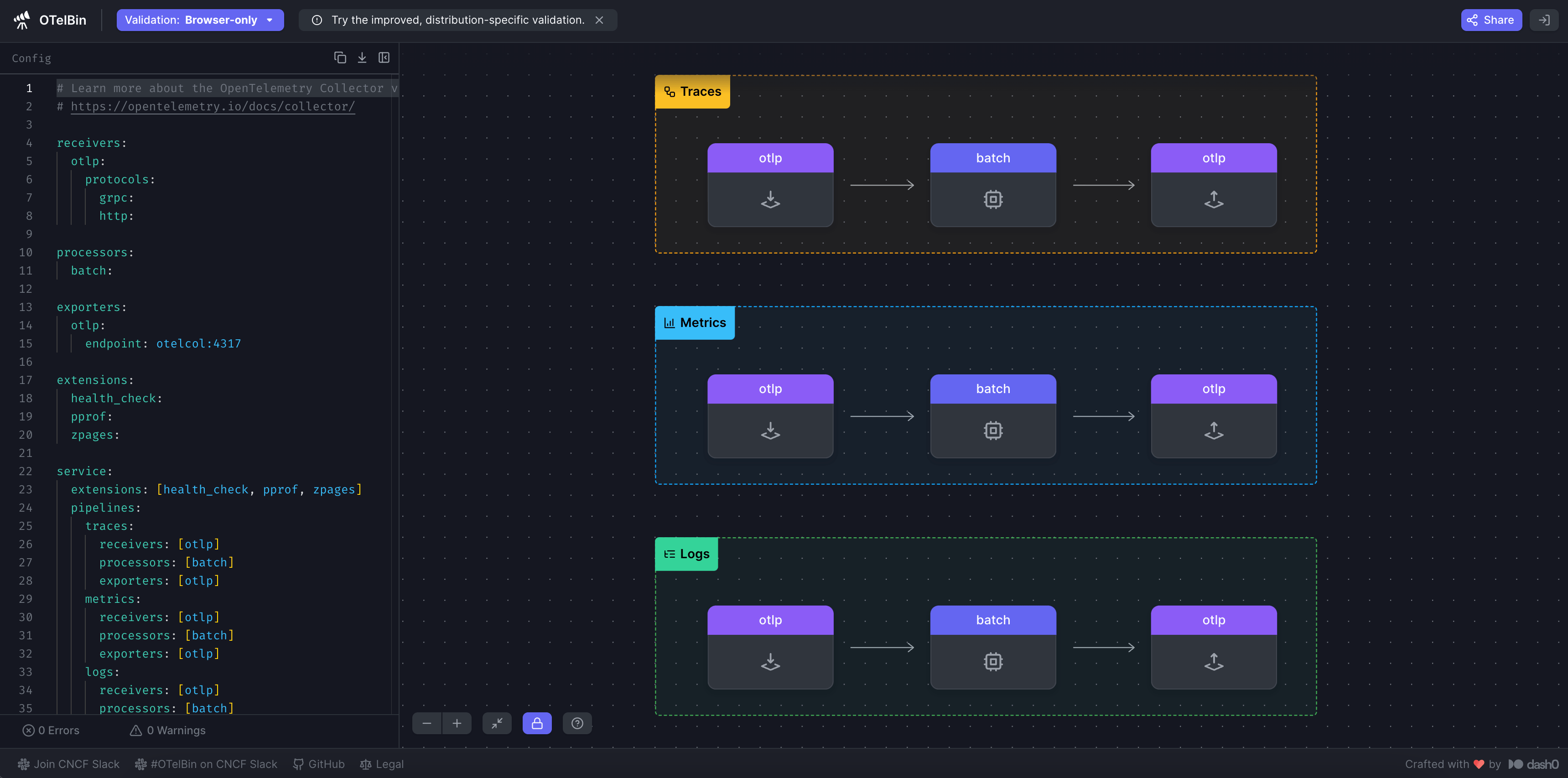Click the 'pipelines:' line in editor
The image size is (1568, 778).
(106, 508)
